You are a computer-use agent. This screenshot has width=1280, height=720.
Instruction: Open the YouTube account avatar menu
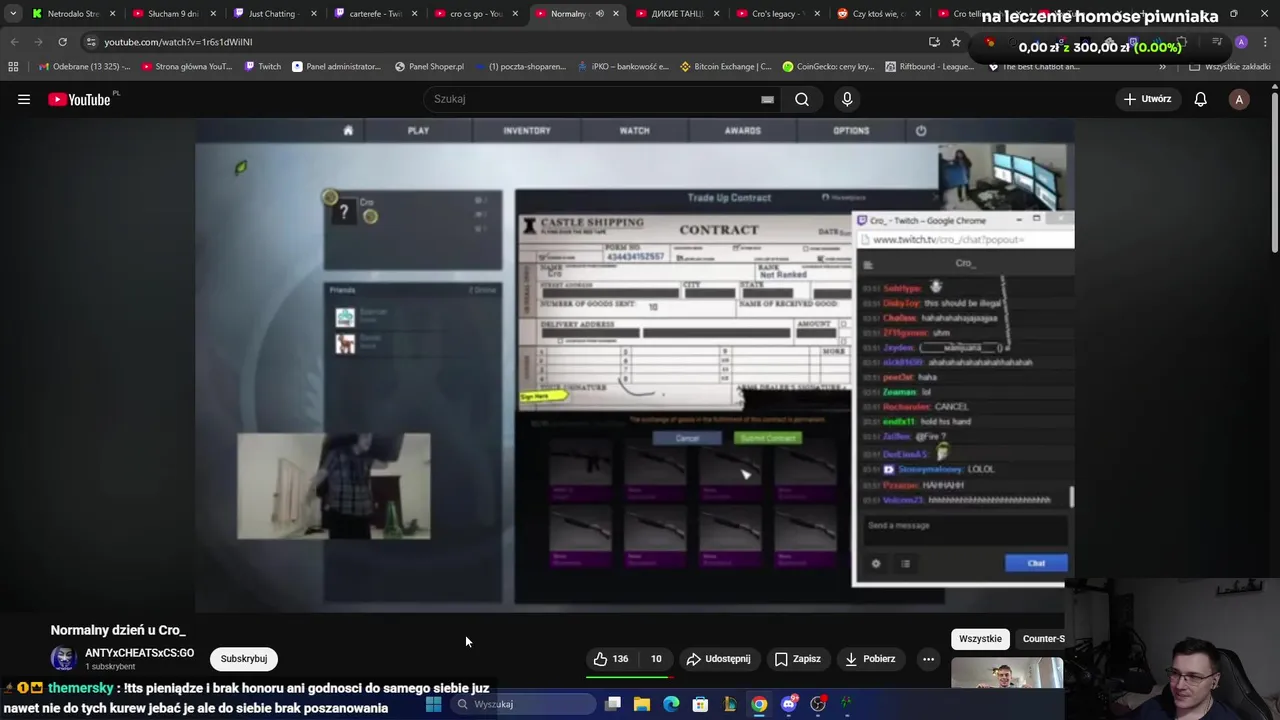coord(1239,99)
